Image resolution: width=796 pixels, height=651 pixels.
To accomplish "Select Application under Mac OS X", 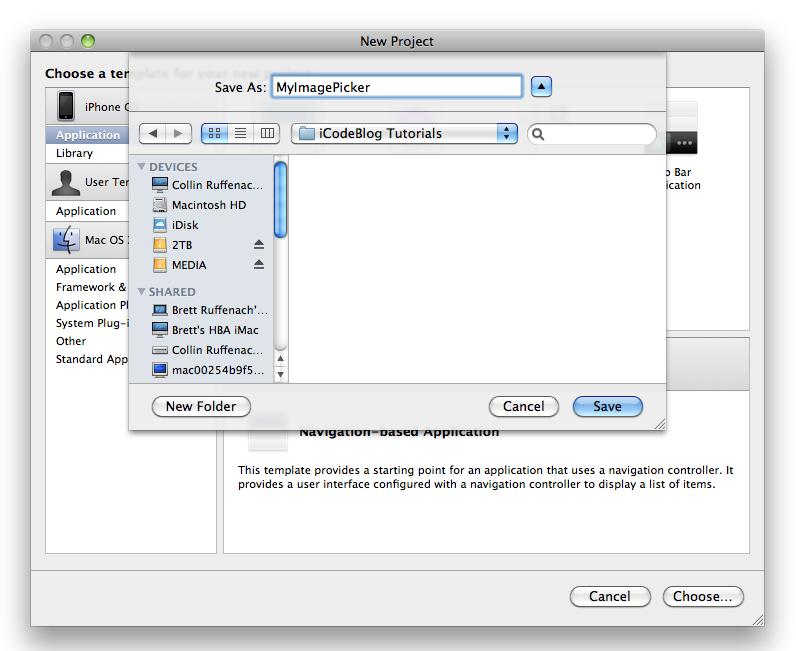I will coord(86,269).
